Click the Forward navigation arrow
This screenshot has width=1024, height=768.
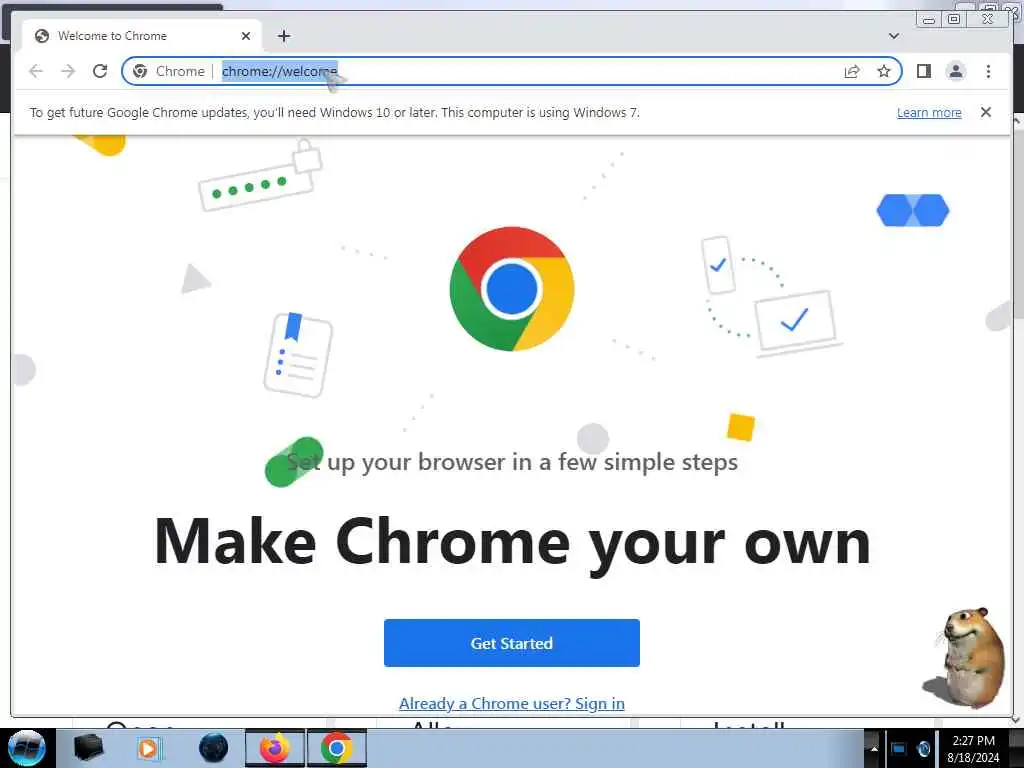click(x=68, y=71)
